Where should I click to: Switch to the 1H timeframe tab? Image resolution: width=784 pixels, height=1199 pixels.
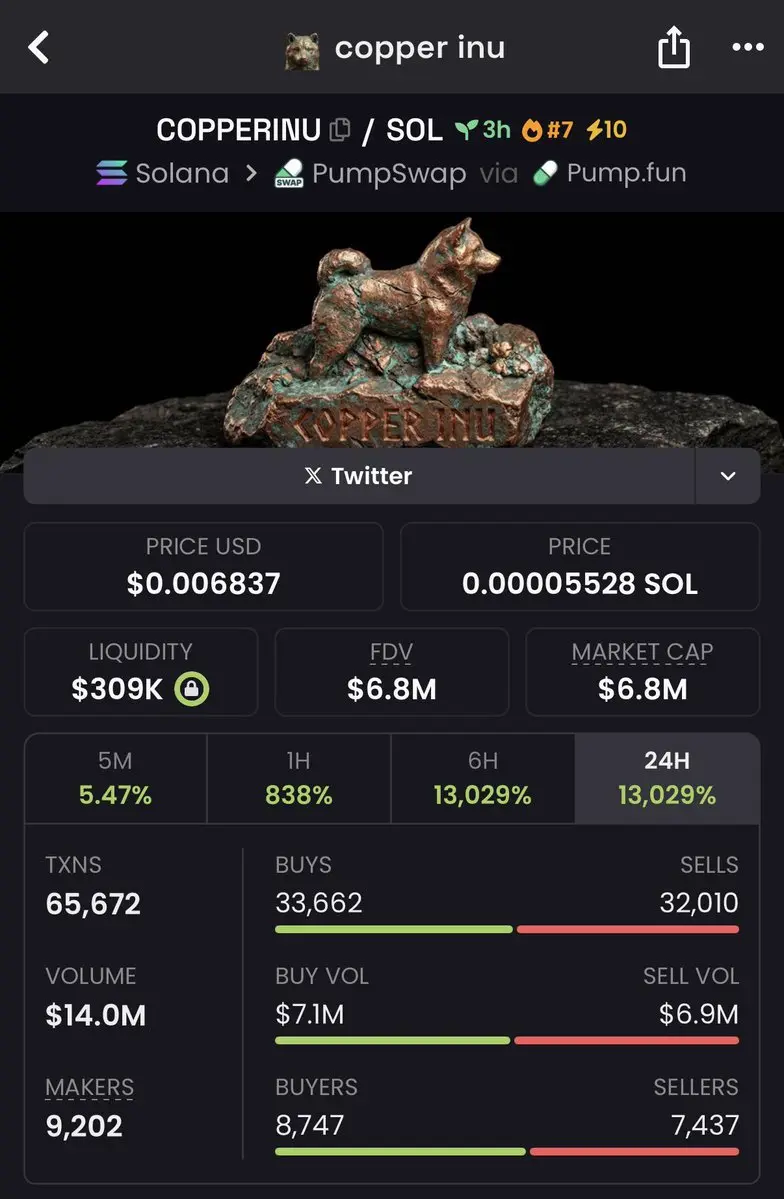(x=298, y=778)
